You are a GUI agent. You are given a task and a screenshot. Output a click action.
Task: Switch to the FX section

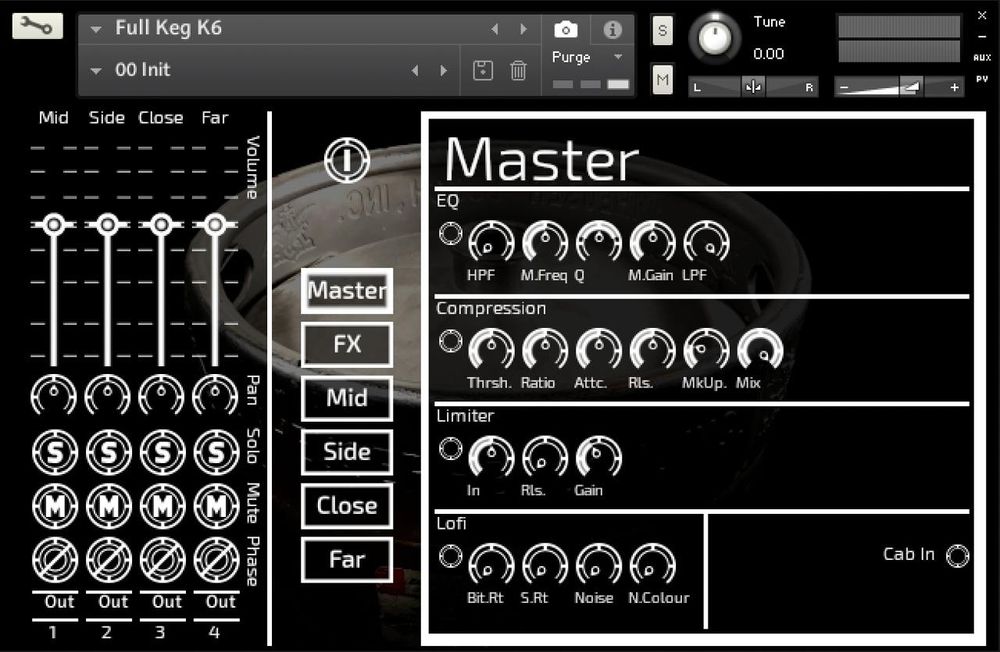pos(346,344)
